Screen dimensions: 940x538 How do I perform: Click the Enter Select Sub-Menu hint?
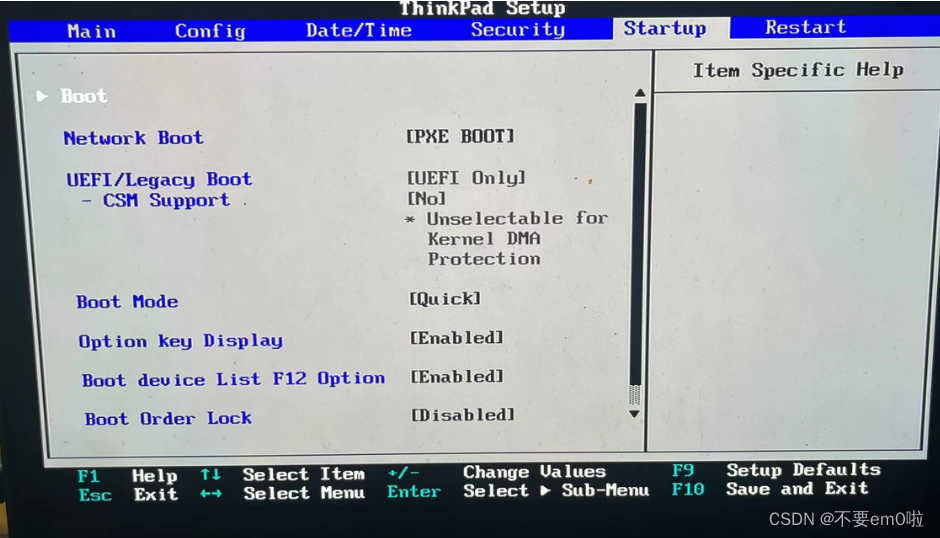(x=518, y=491)
